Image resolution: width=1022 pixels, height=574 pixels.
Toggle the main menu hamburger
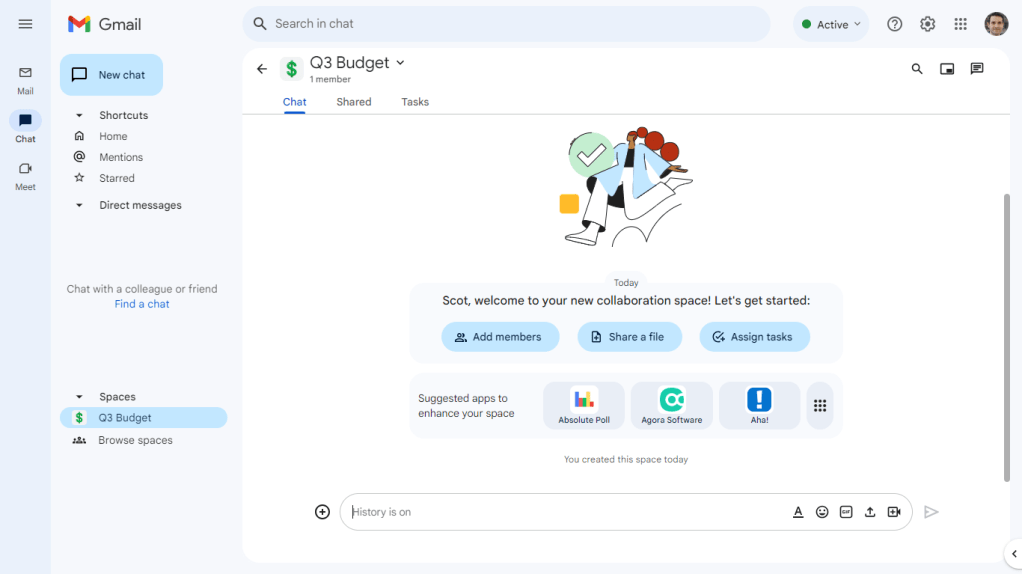25,24
